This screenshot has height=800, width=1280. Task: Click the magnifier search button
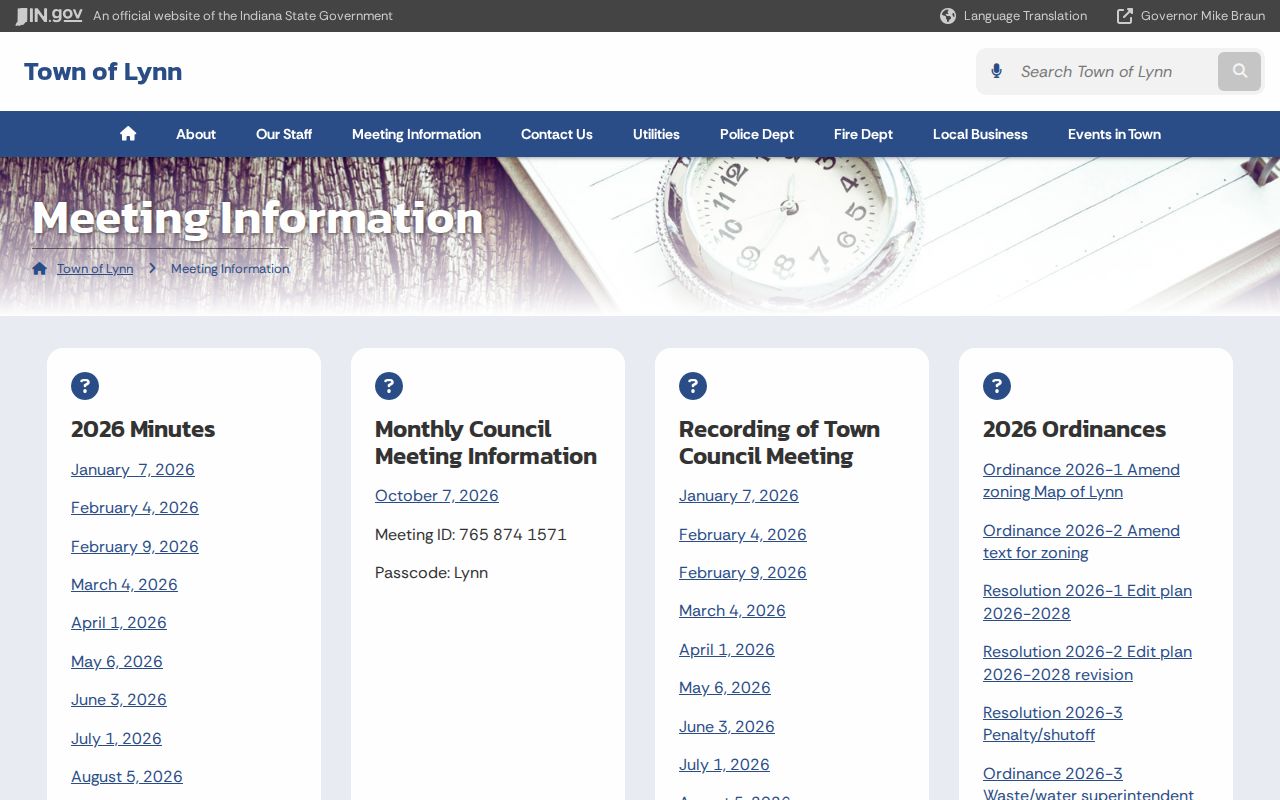click(1240, 71)
